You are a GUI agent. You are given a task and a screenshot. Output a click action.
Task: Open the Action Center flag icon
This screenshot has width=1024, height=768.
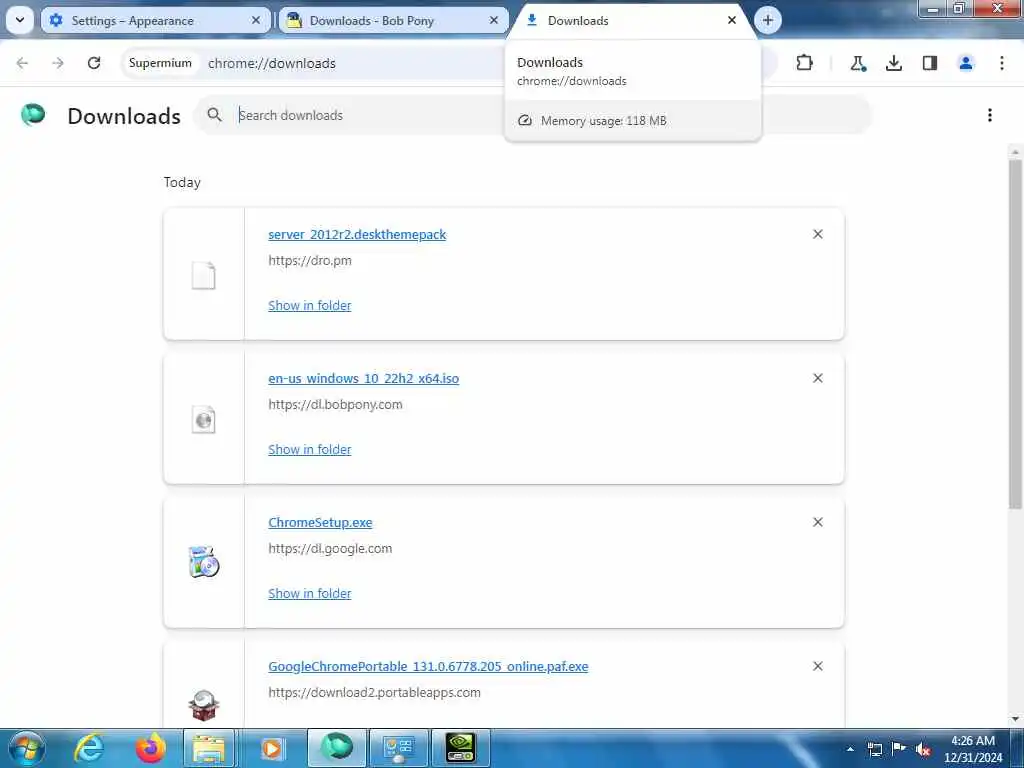pyautogui.click(x=899, y=749)
